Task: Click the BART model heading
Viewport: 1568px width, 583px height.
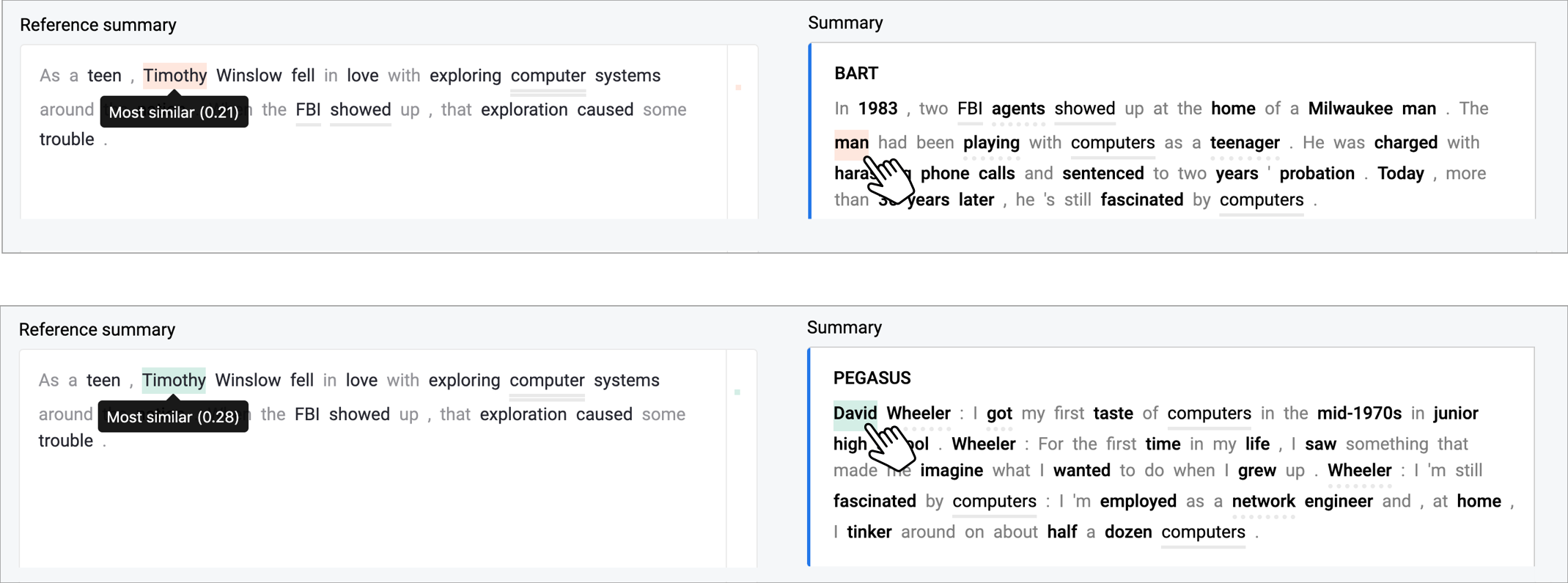Action: click(x=856, y=73)
